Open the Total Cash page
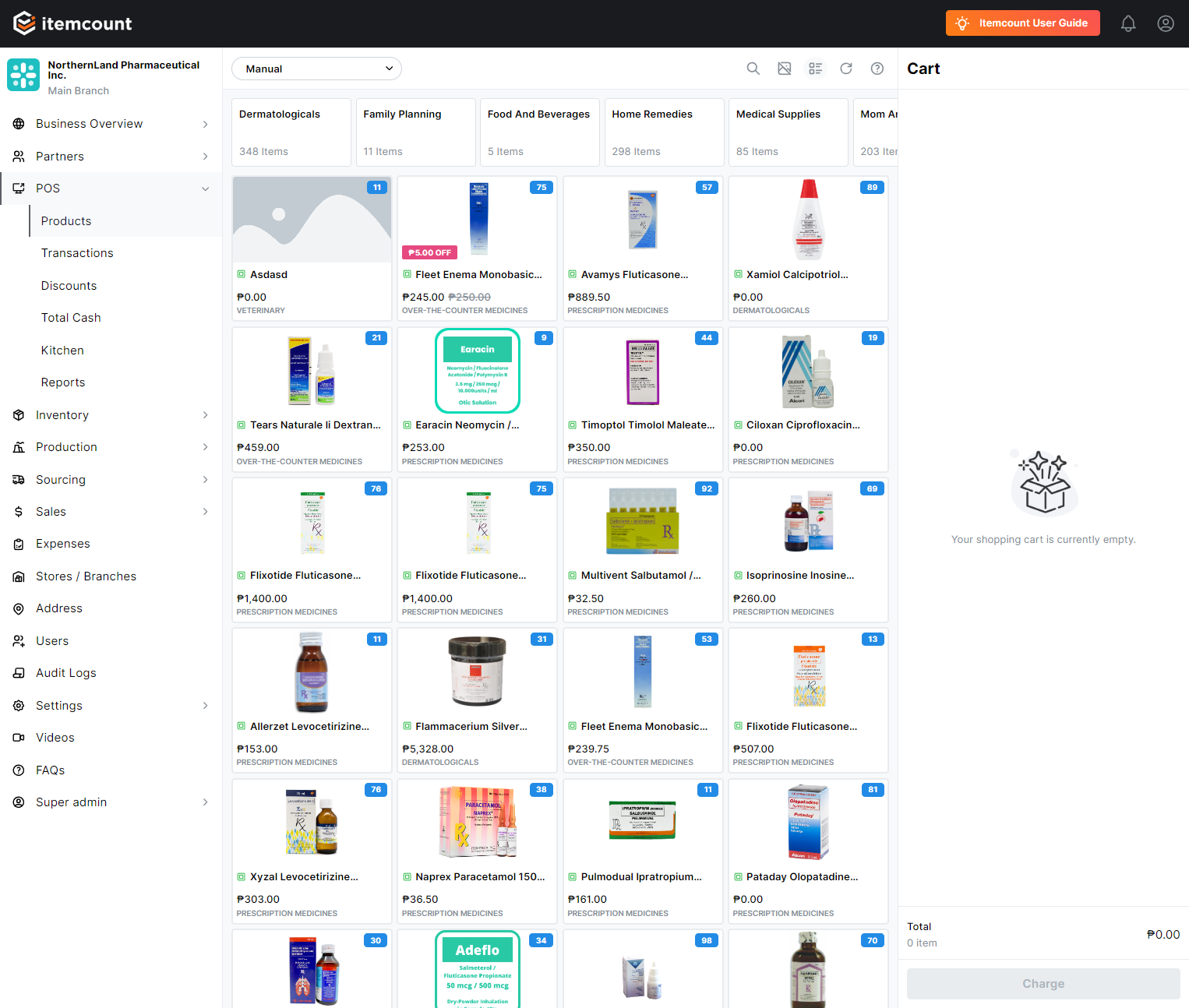The image size is (1189, 1008). [x=71, y=318]
